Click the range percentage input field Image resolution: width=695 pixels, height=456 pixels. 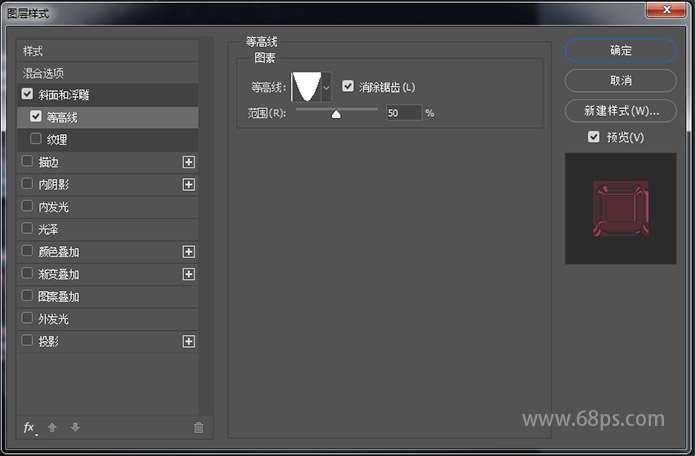coord(403,113)
